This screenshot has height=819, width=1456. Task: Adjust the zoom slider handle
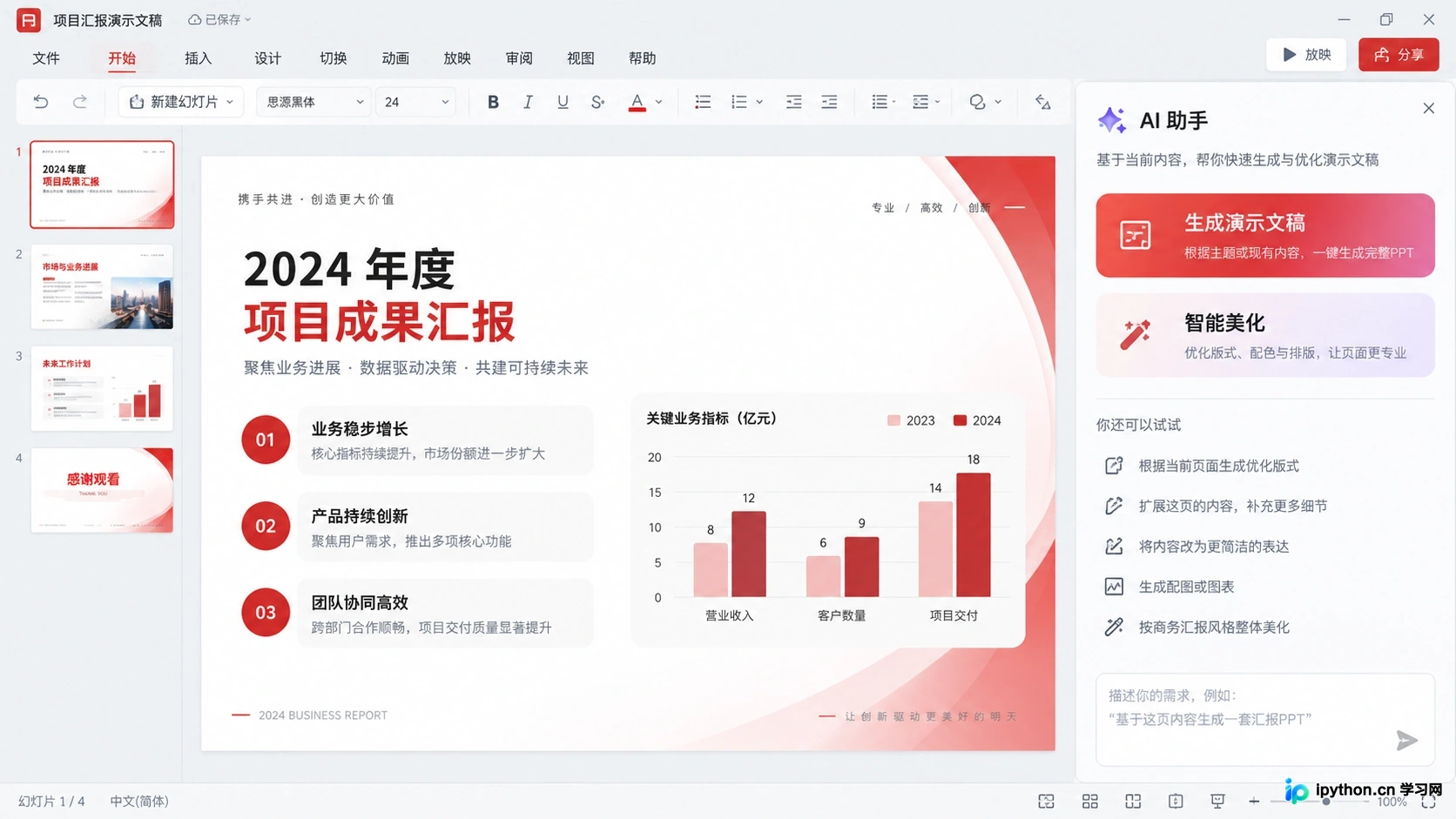click(x=1326, y=802)
